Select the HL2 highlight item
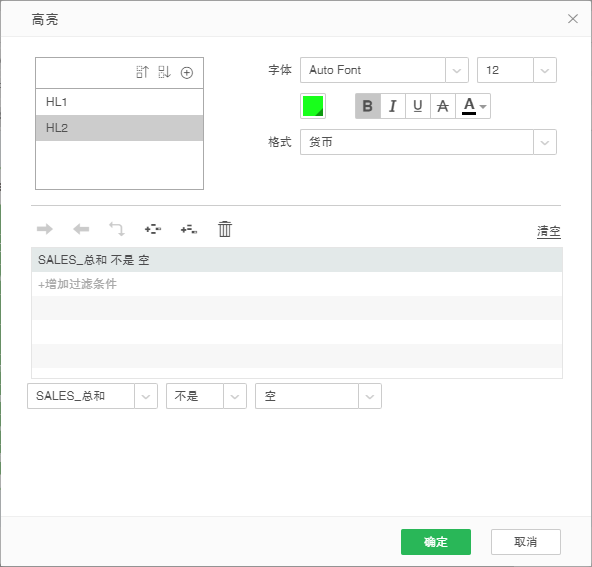592x567 pixels. [x=119, y=128]
